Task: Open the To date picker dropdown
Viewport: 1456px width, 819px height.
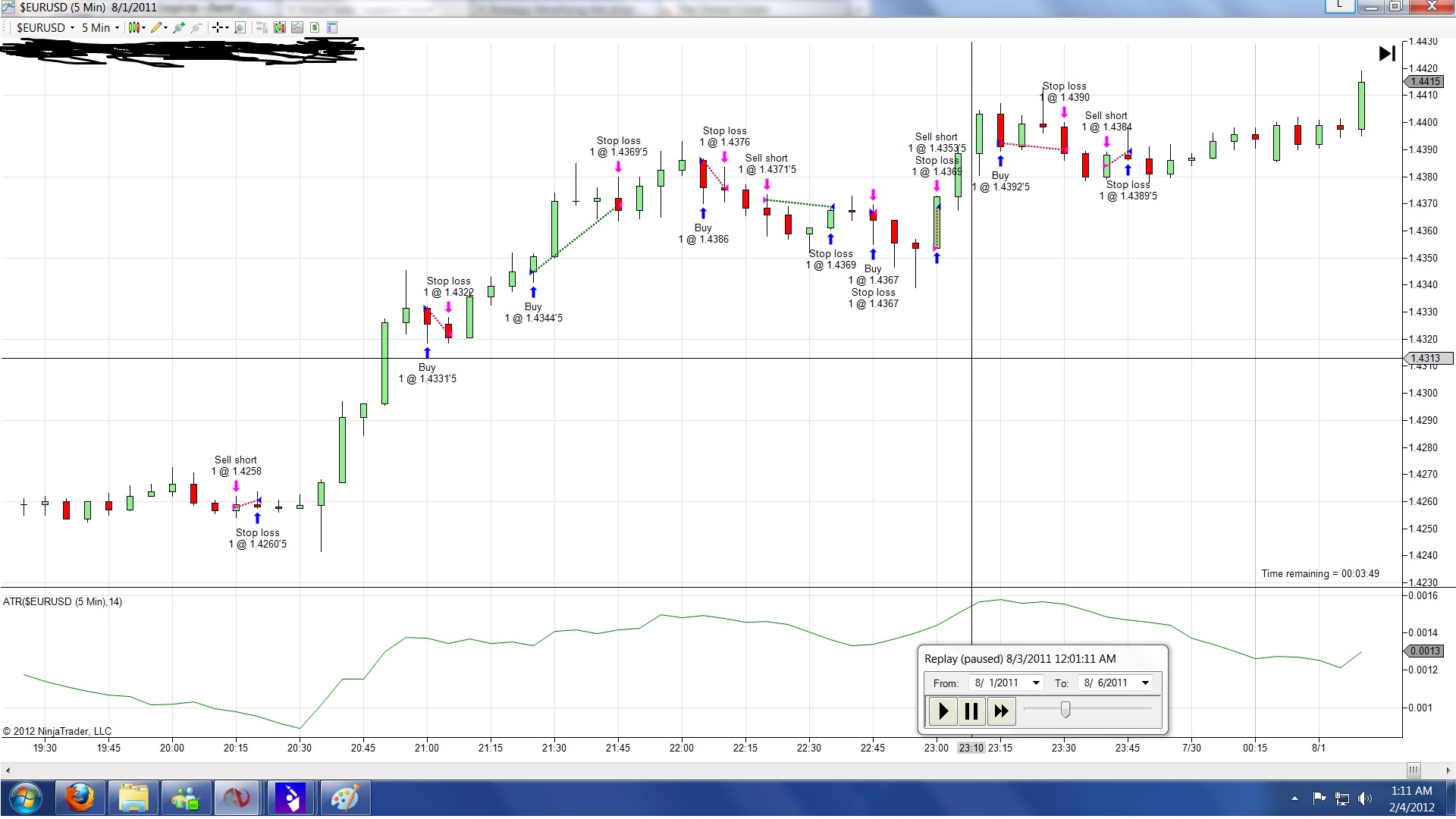Action: [x=1145, y=682]
